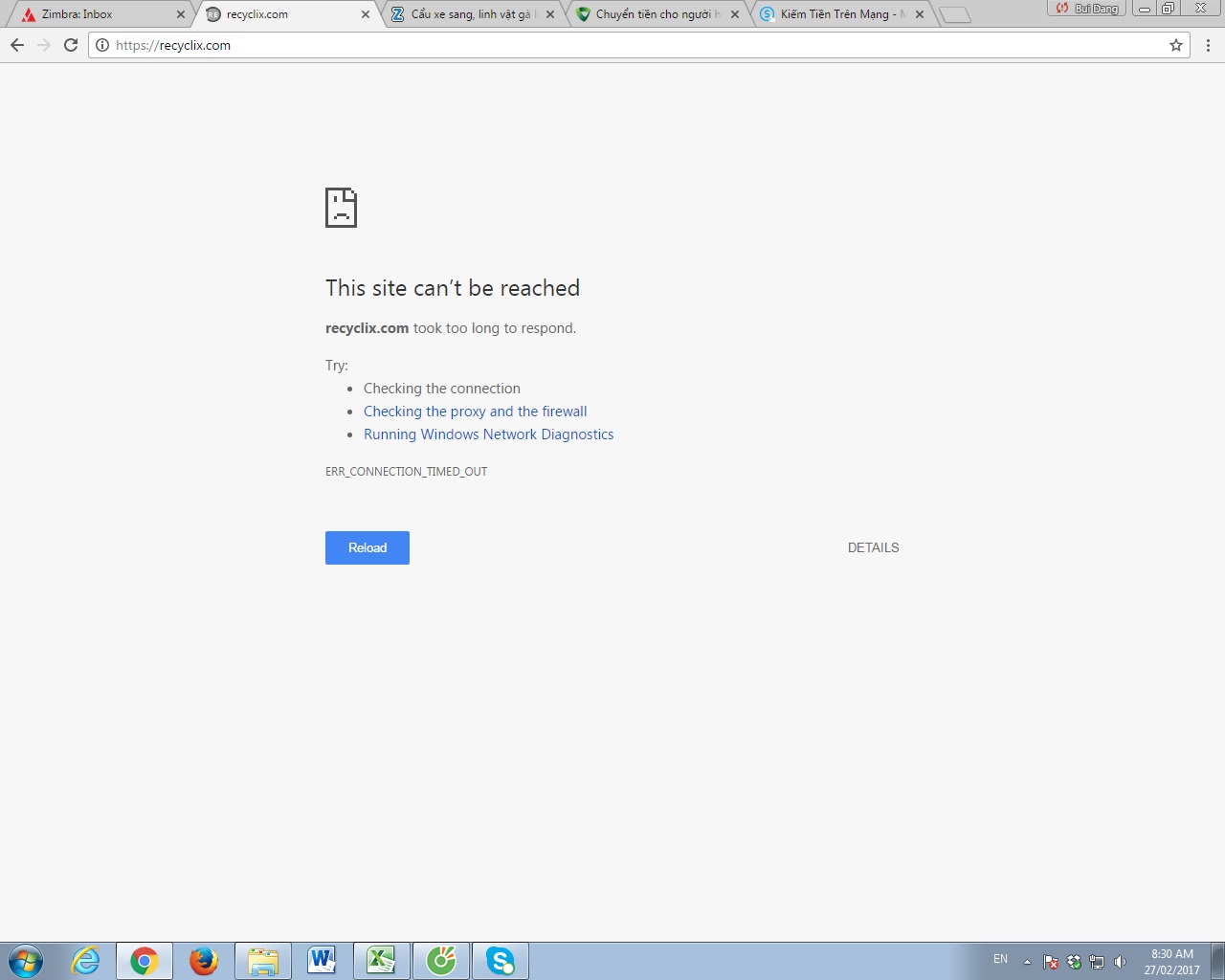Open the Bui Dang profile button
The image size is (1225, 980).
pos(1087,9)
